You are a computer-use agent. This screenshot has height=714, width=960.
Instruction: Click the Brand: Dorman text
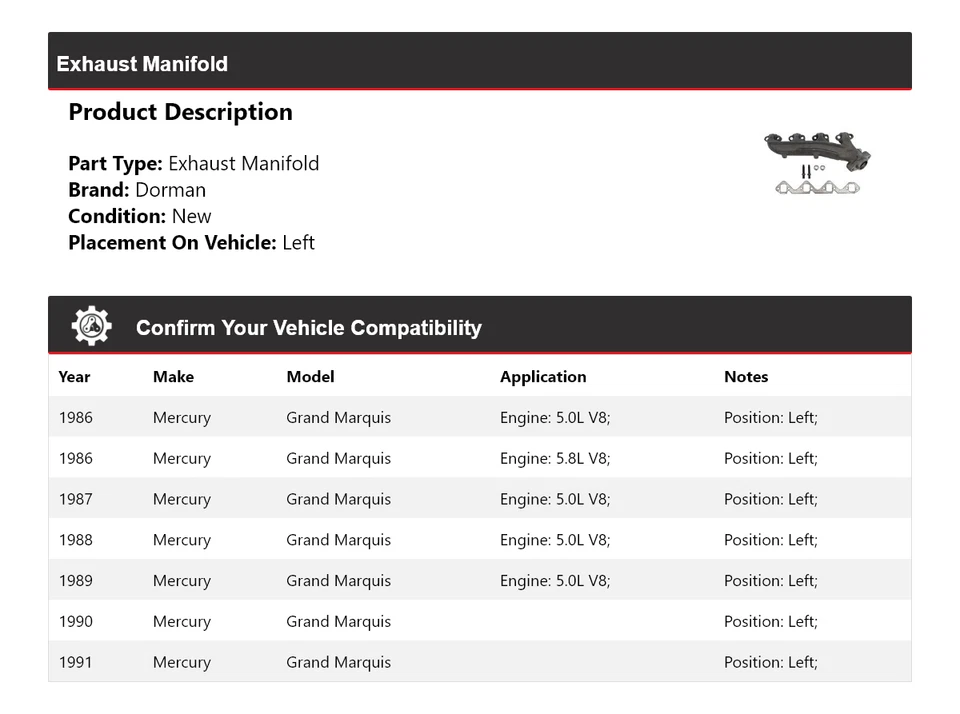[137, 190]
